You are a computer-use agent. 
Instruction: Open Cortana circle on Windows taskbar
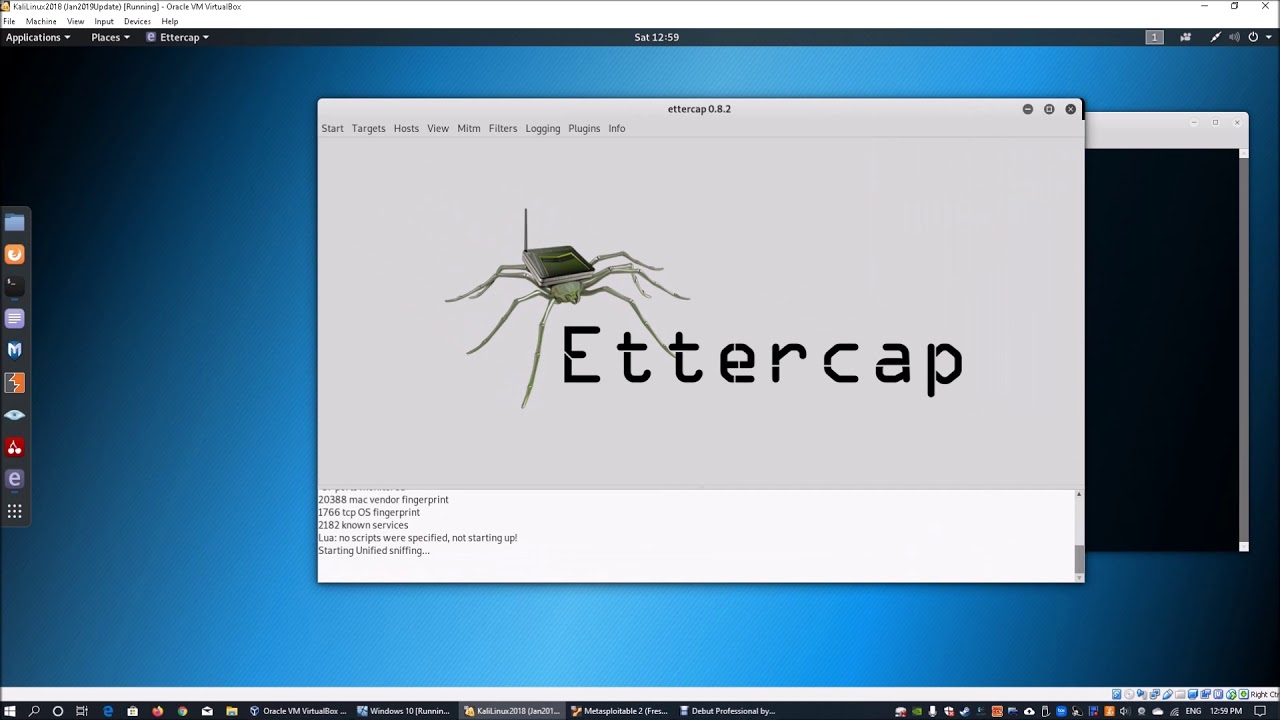tap(58, 711)
